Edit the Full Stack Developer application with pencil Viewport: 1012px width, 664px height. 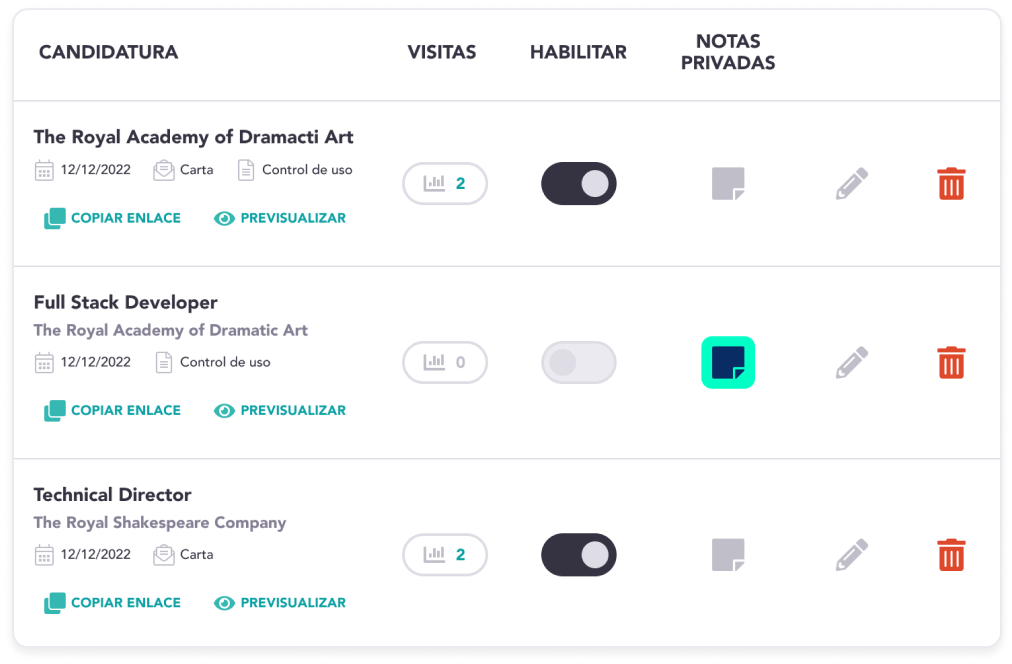851,363
